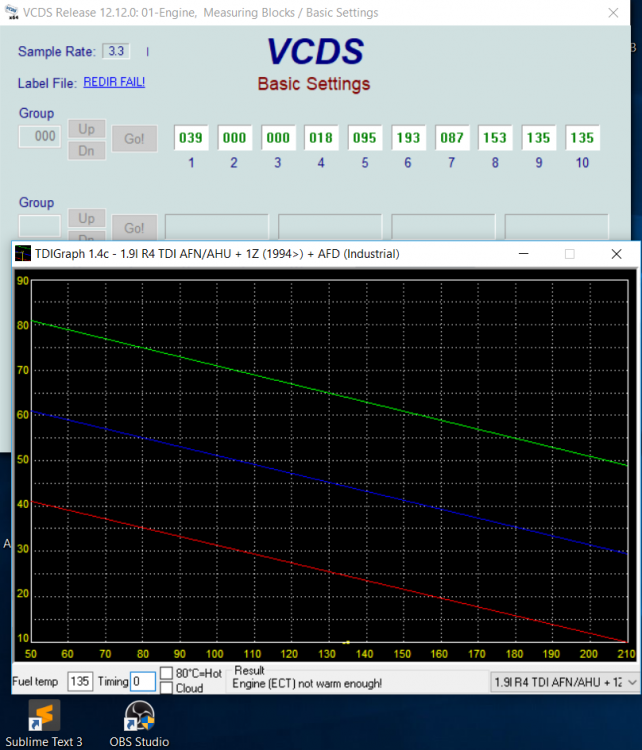Click the Sample Rate value 3.3
The width and height of the screenshot is (642, 750).
coord(116,51)
